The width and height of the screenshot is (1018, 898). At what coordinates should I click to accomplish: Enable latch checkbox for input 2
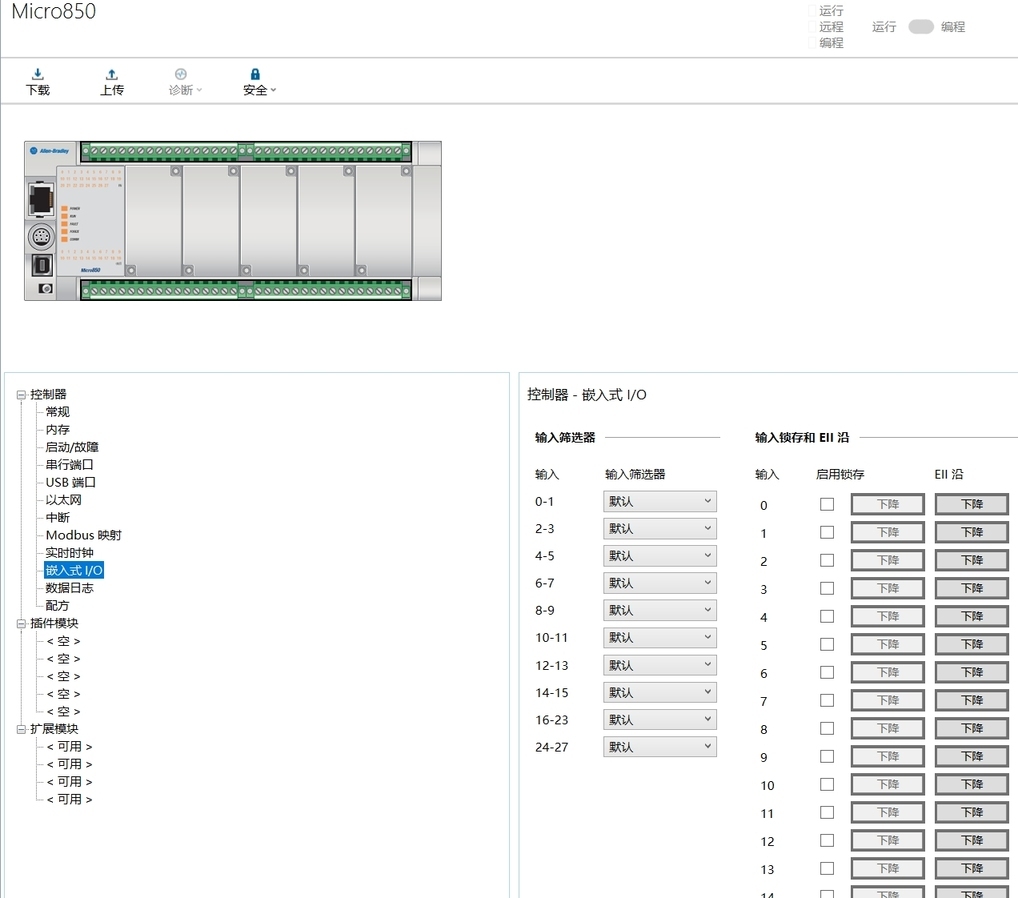pyautogui.click(x=826, y=560)
